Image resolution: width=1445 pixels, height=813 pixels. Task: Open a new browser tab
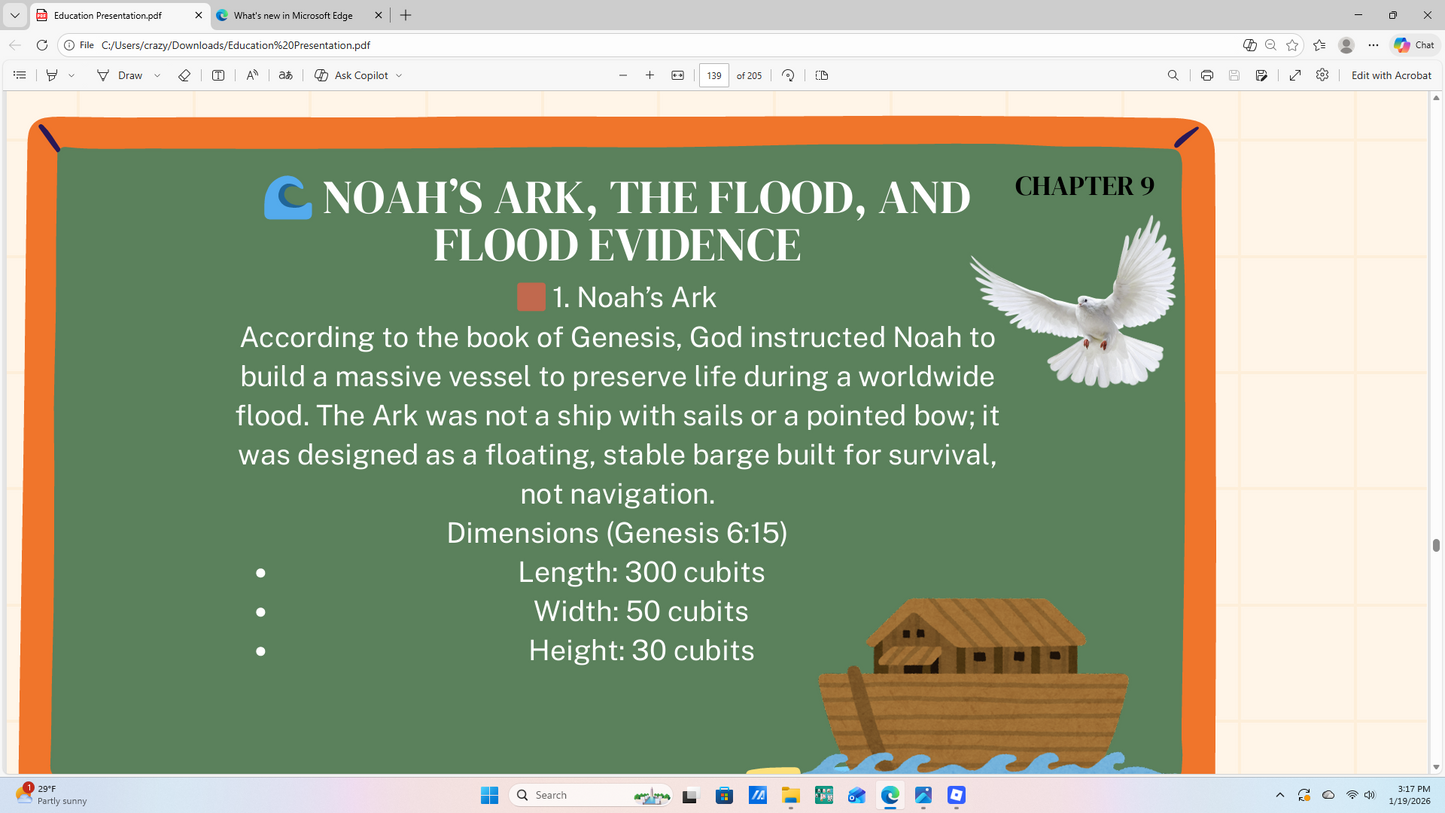[x=406, y=16]
